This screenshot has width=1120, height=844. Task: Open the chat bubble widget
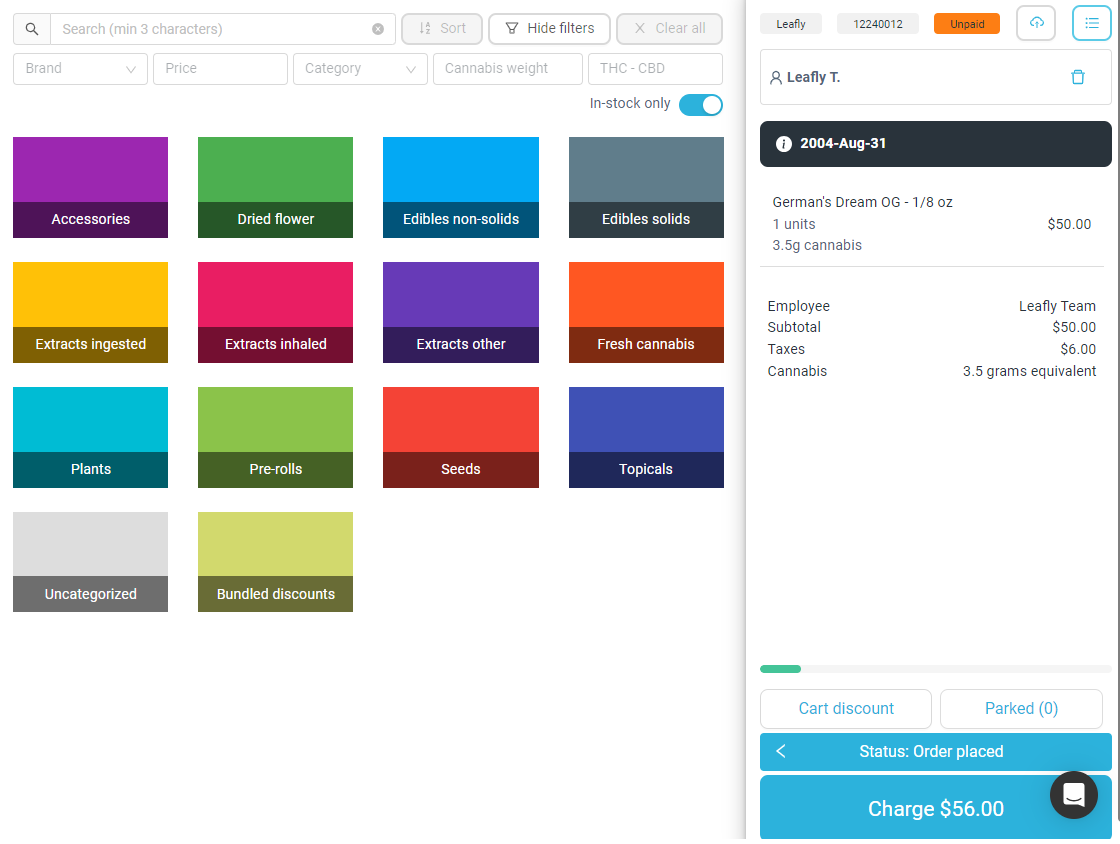tap(1074, 795)
